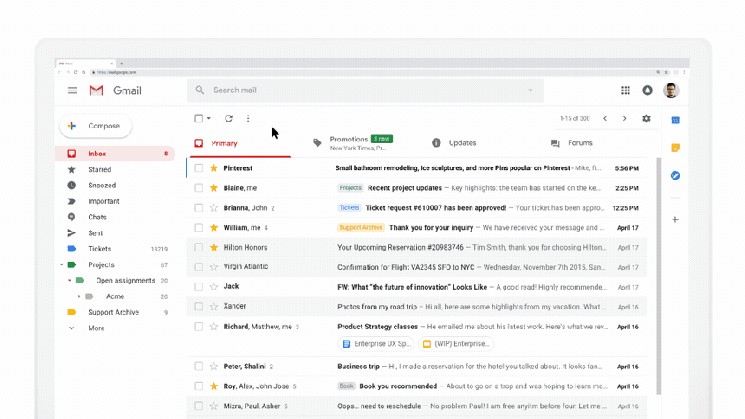Open Keep notes in side panel
This screenshot has width=745, height=419.
click(x=676, y=148)
